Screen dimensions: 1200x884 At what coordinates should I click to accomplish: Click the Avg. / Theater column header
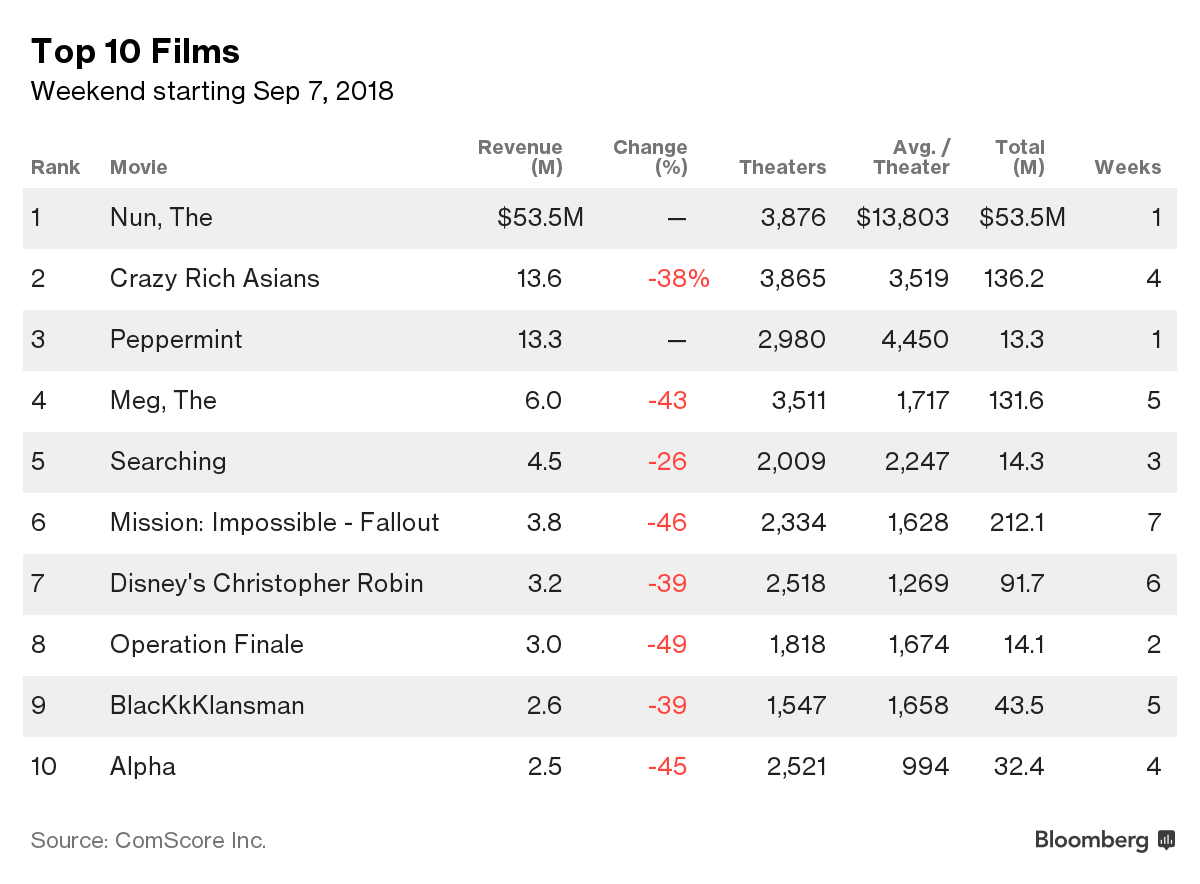click(910, 157)
